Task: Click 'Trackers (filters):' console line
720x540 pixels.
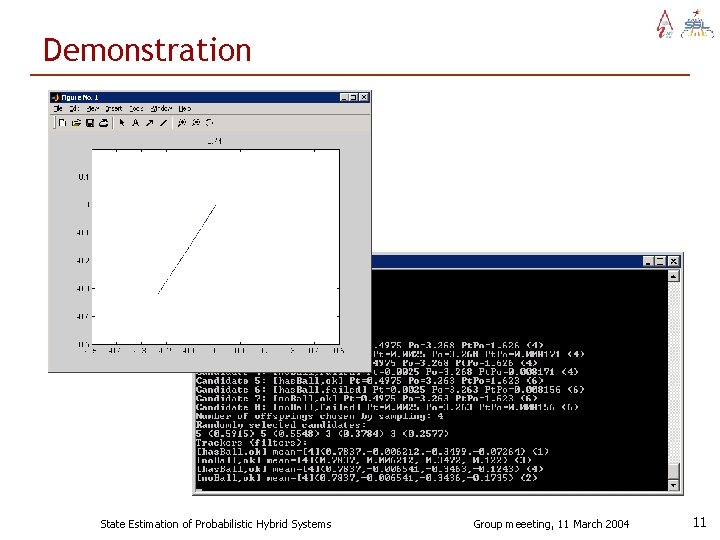Action: 252,443
